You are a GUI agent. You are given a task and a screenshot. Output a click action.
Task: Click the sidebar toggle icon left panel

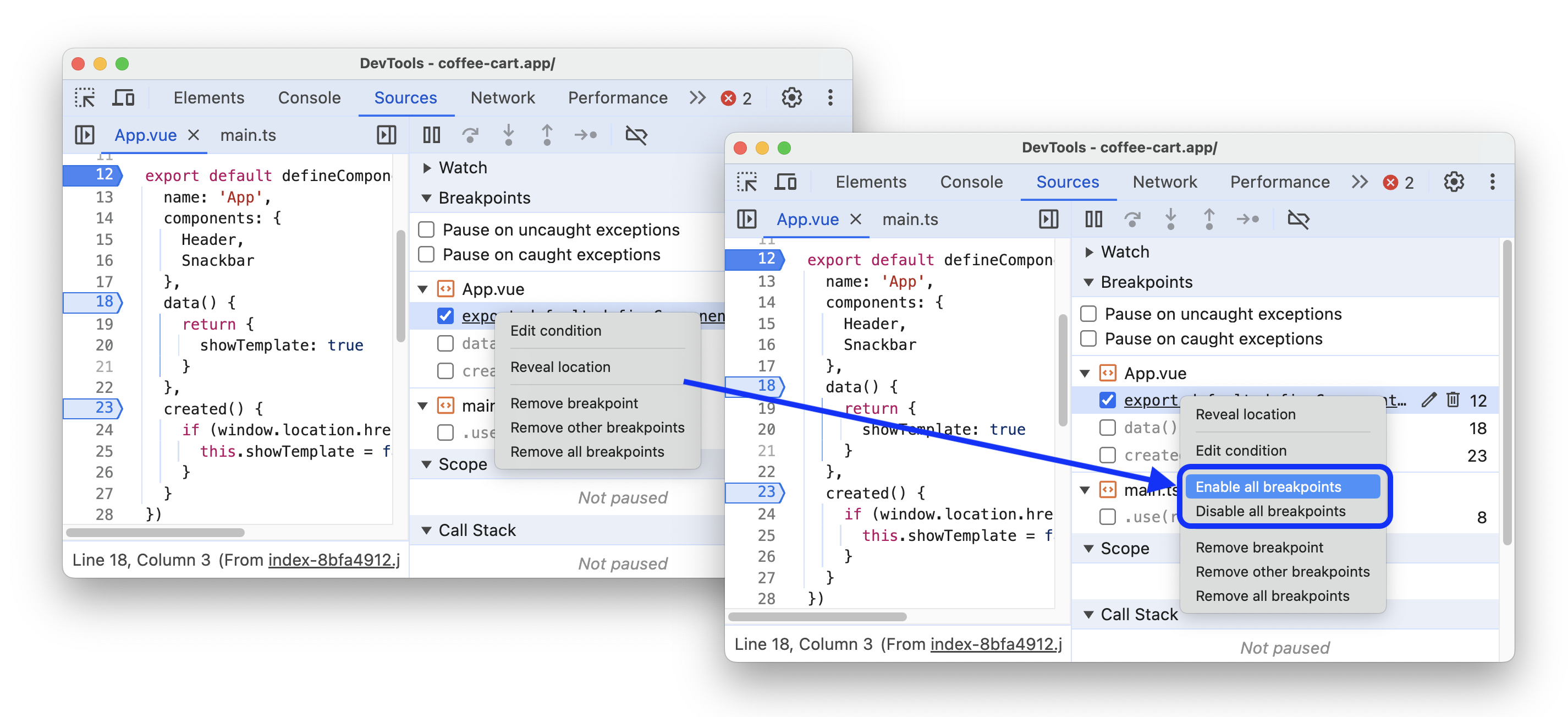(x=89, y=133)
